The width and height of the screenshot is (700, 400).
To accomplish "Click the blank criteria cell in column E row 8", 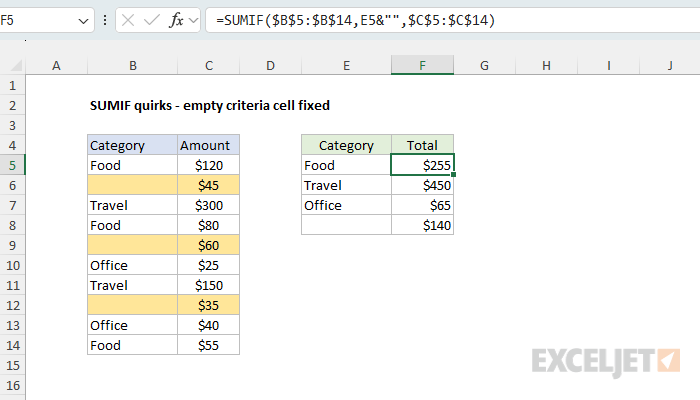I will click(x=346, y=225).
